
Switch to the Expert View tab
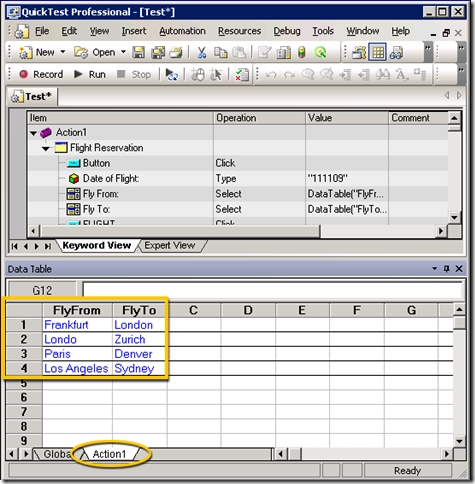point(170,246)
